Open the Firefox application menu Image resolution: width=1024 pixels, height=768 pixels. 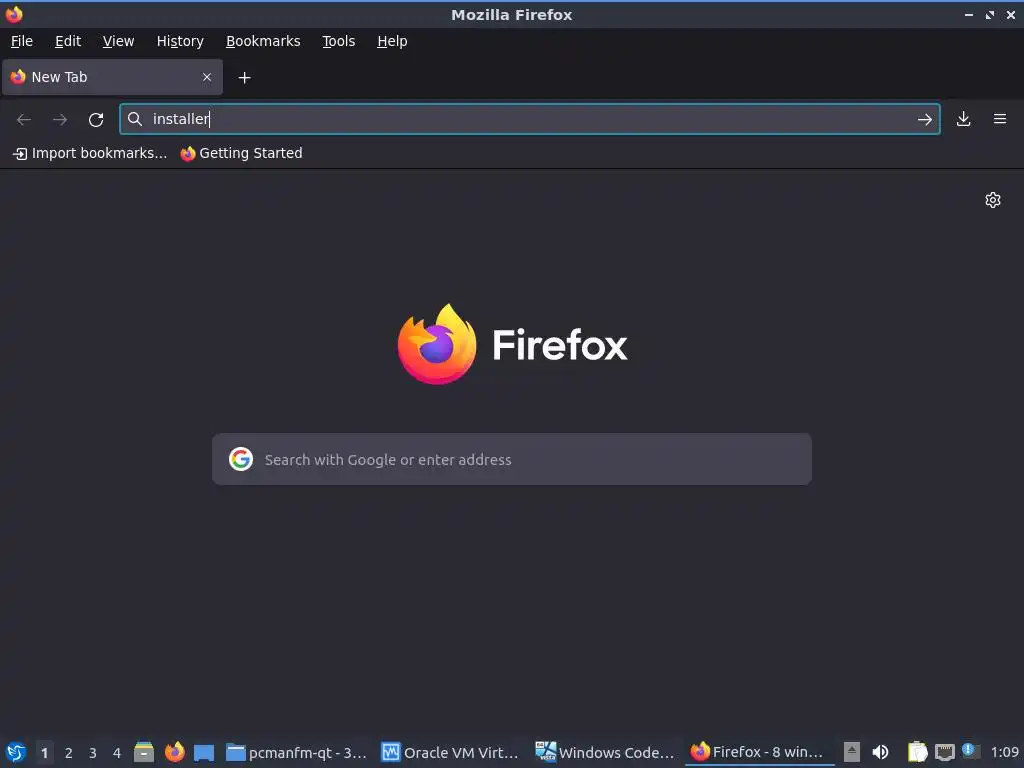(1000, 119)
